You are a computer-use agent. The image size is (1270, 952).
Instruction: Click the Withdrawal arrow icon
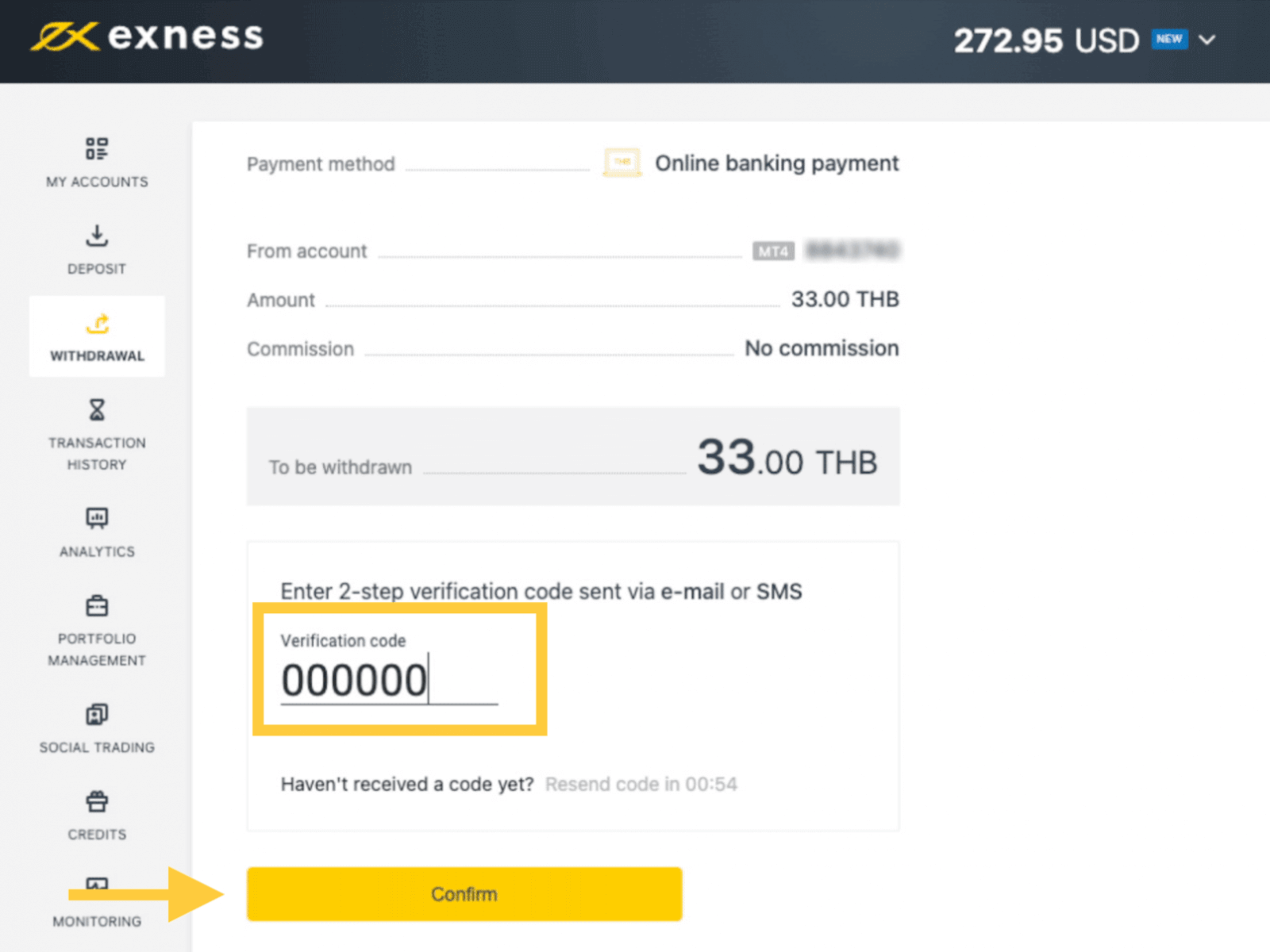(97, 323)
